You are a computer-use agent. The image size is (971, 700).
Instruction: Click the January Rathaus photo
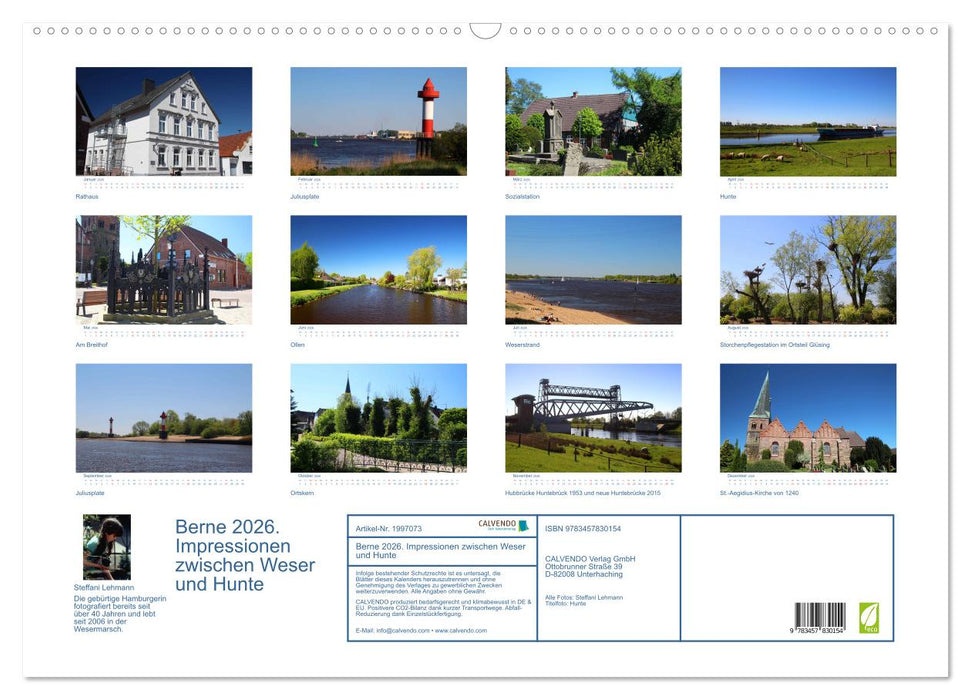tap(162, 120)
